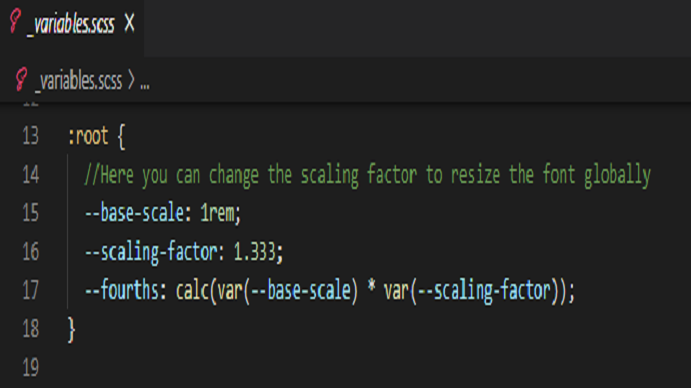Click the Sass file icon in the breadcrumb
The image size is (691, 388).
[x=21, y=79]
